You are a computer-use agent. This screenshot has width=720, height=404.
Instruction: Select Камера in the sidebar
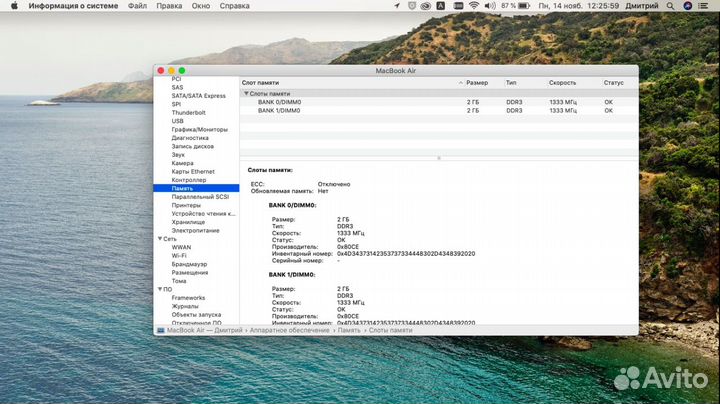(x=182, y=163)
